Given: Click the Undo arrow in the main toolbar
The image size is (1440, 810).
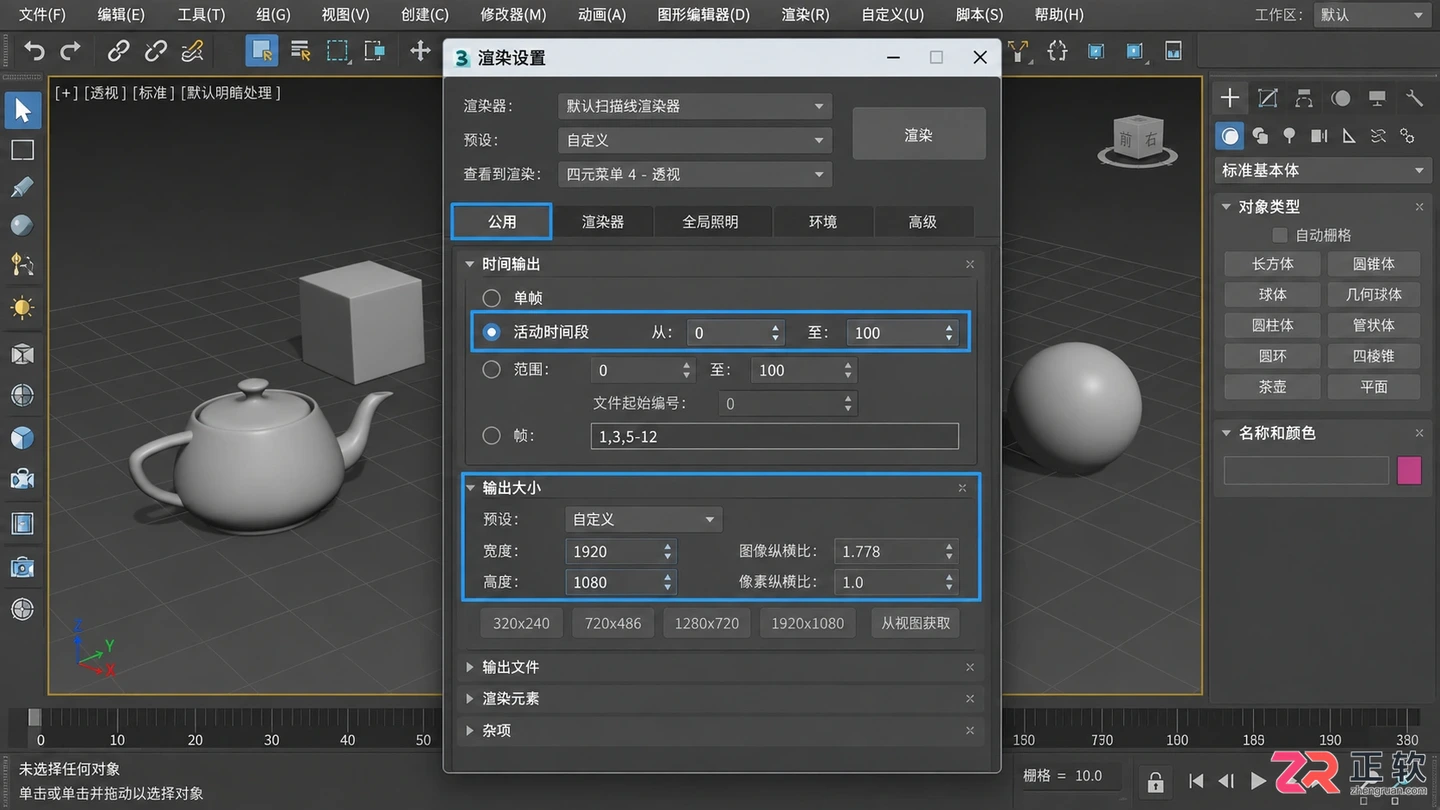Looking at the screenshot, I should pos(35,50).
